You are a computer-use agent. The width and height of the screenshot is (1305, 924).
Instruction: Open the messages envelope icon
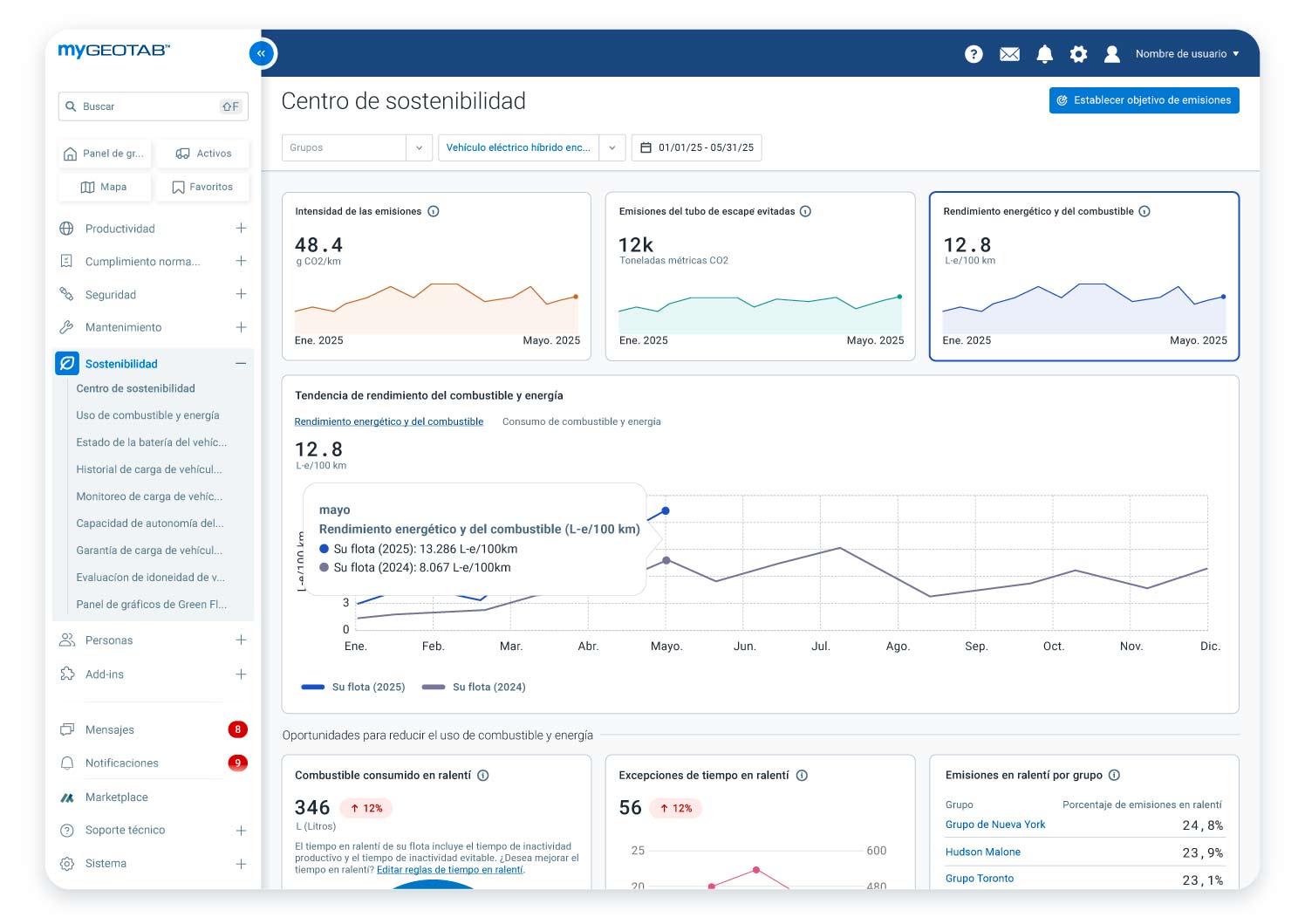click(x=1008, y=53)
